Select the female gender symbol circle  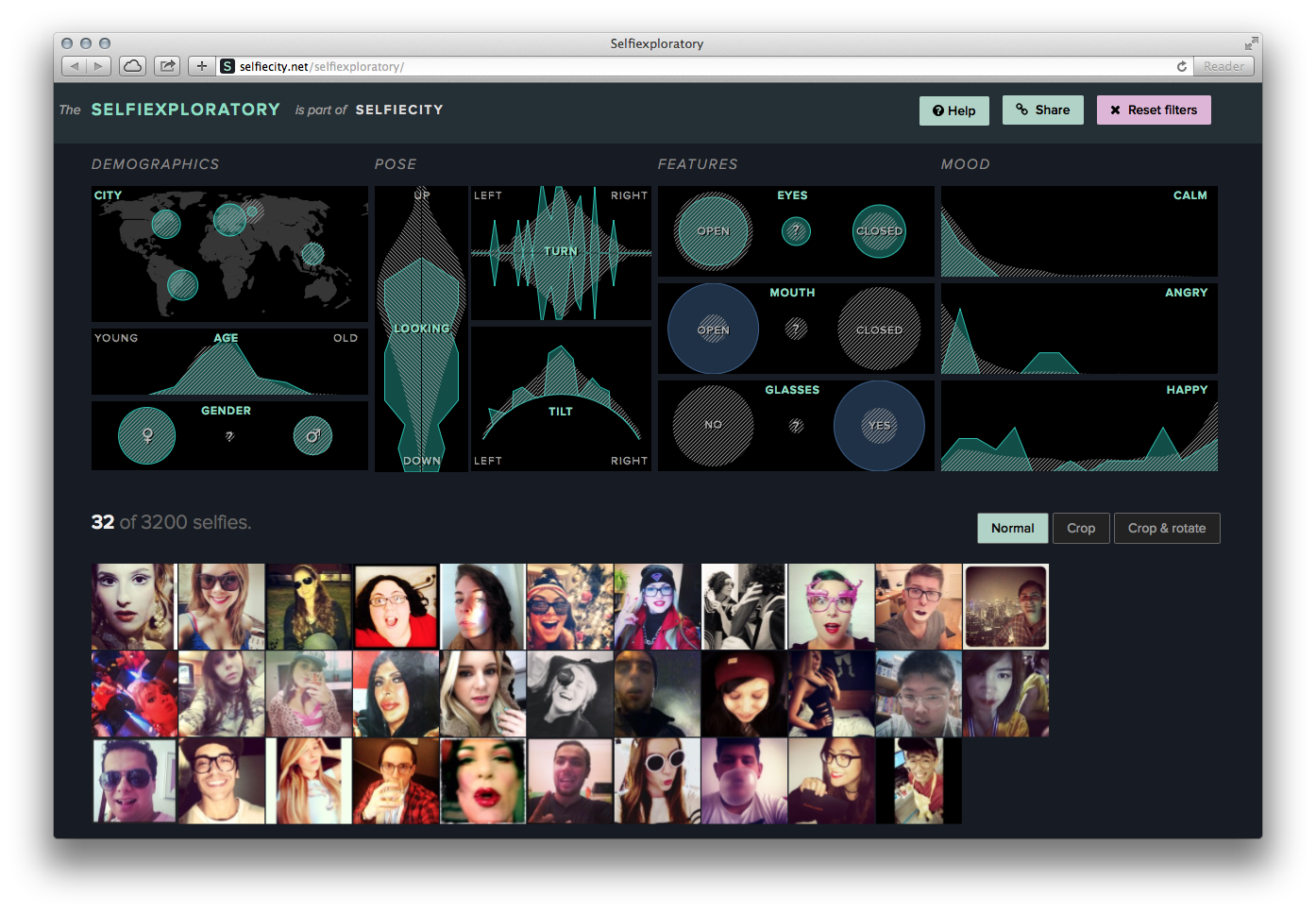[146, 435]
